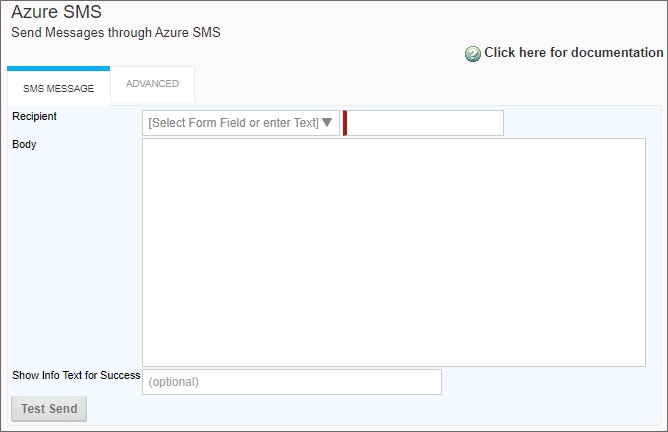Click the Body field label
This screenshot has width=668, height=432.
(x=24, y=145)
